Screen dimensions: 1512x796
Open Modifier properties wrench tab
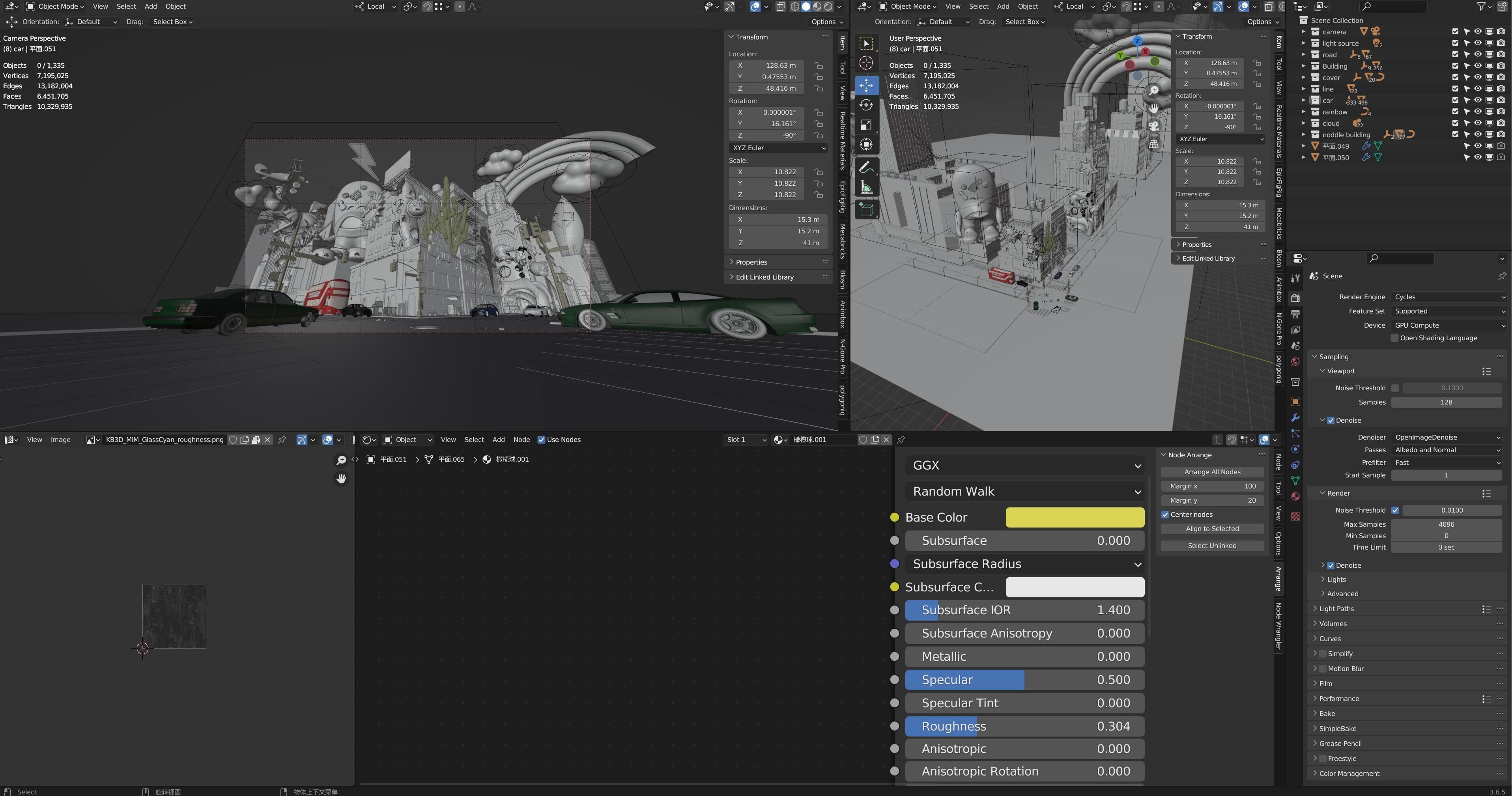click(1295, 418)
